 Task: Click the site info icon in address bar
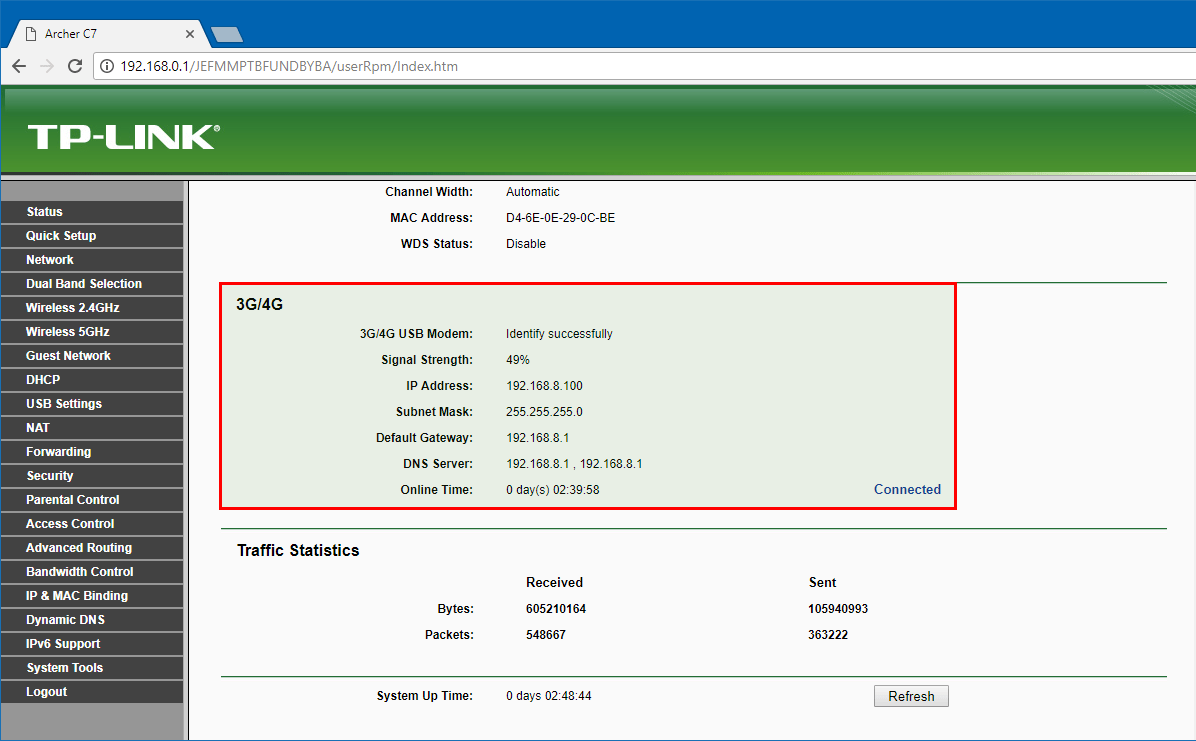108,66
